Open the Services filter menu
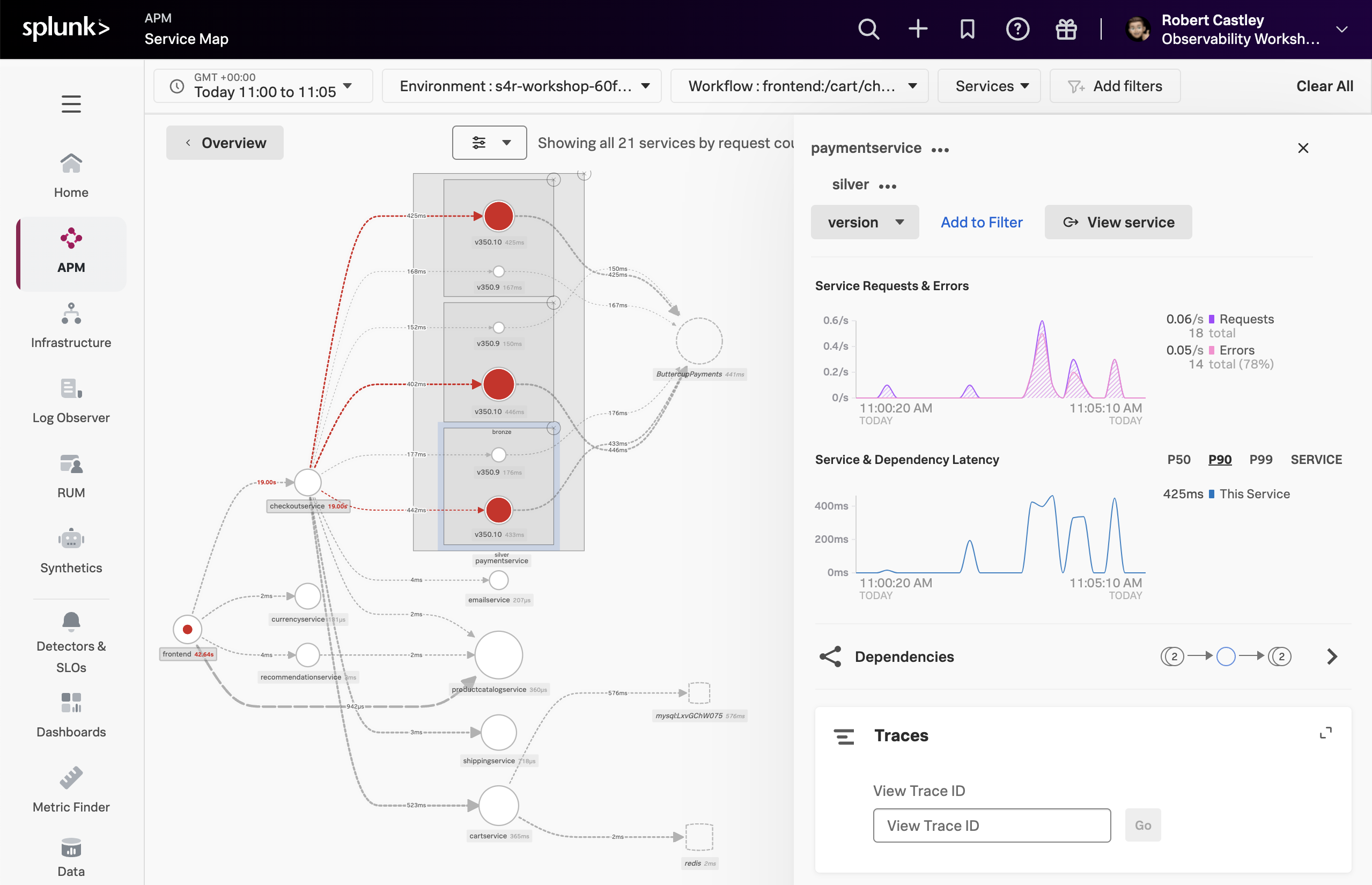This screenshot has width=1372, height=885. [x=990, y=86]
